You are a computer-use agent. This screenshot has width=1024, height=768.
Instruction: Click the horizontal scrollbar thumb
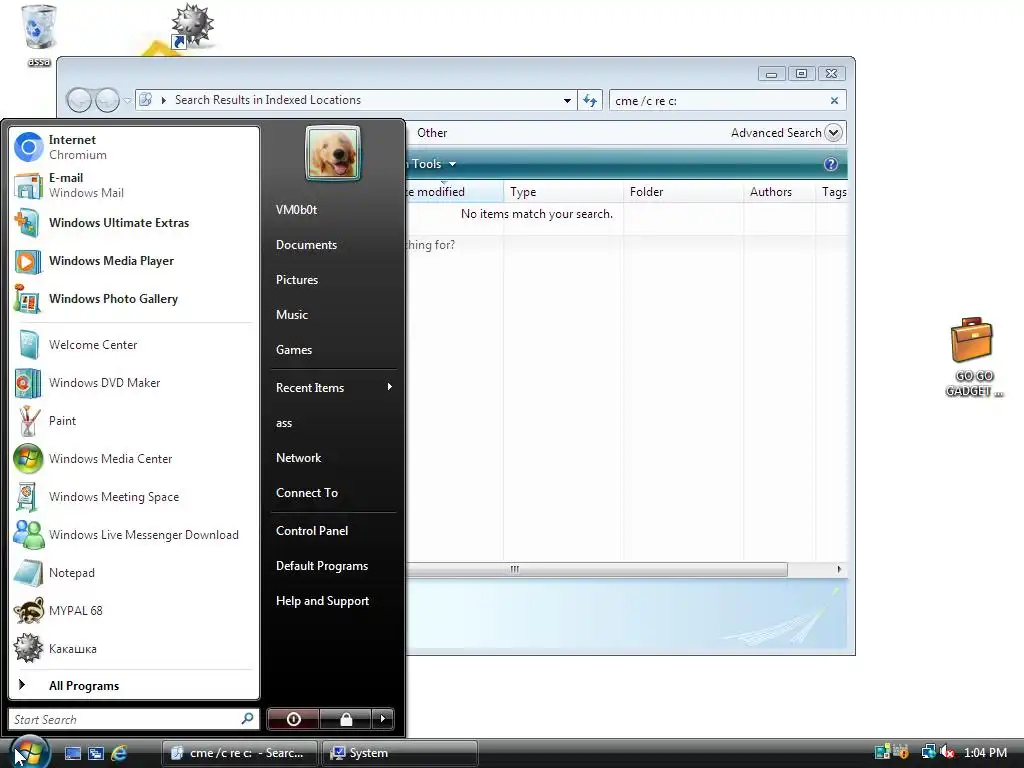point(596,569)
